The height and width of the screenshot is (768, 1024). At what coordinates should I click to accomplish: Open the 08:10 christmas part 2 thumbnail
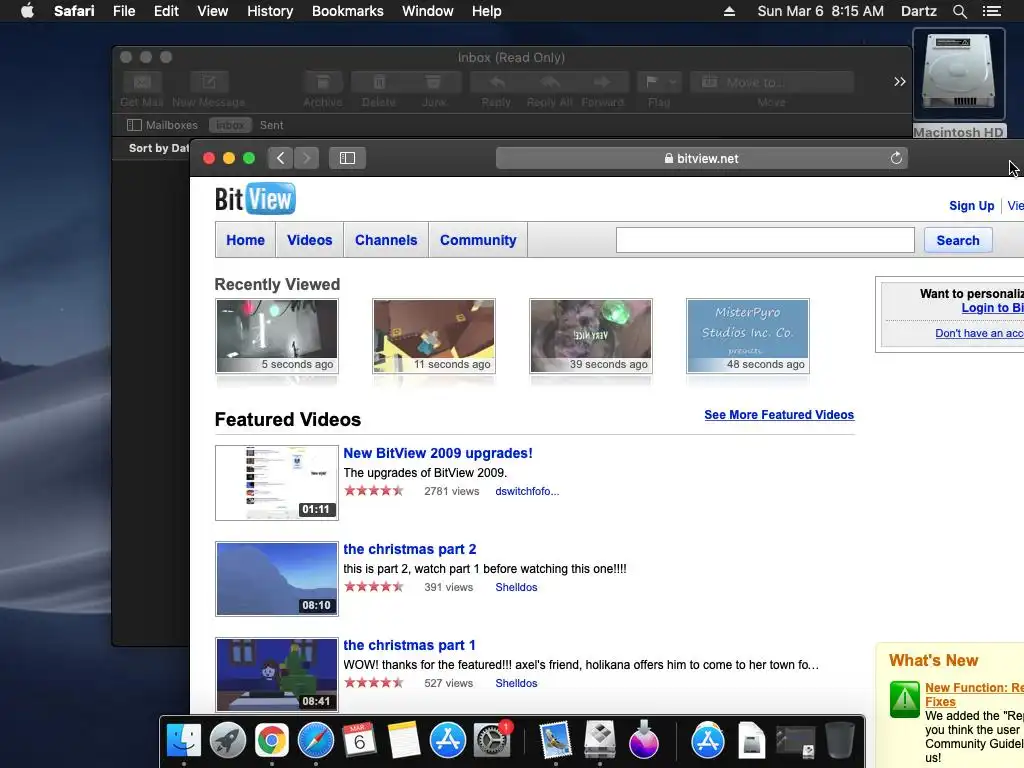[277, 579]
